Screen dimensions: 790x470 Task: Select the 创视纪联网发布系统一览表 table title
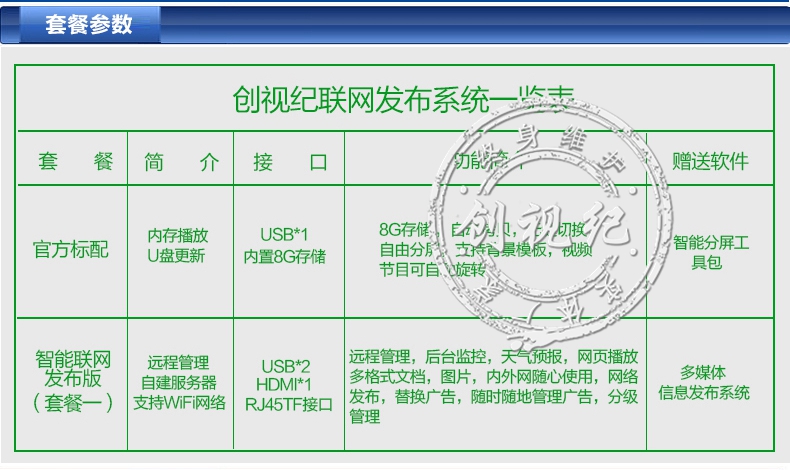coord(403,99)
